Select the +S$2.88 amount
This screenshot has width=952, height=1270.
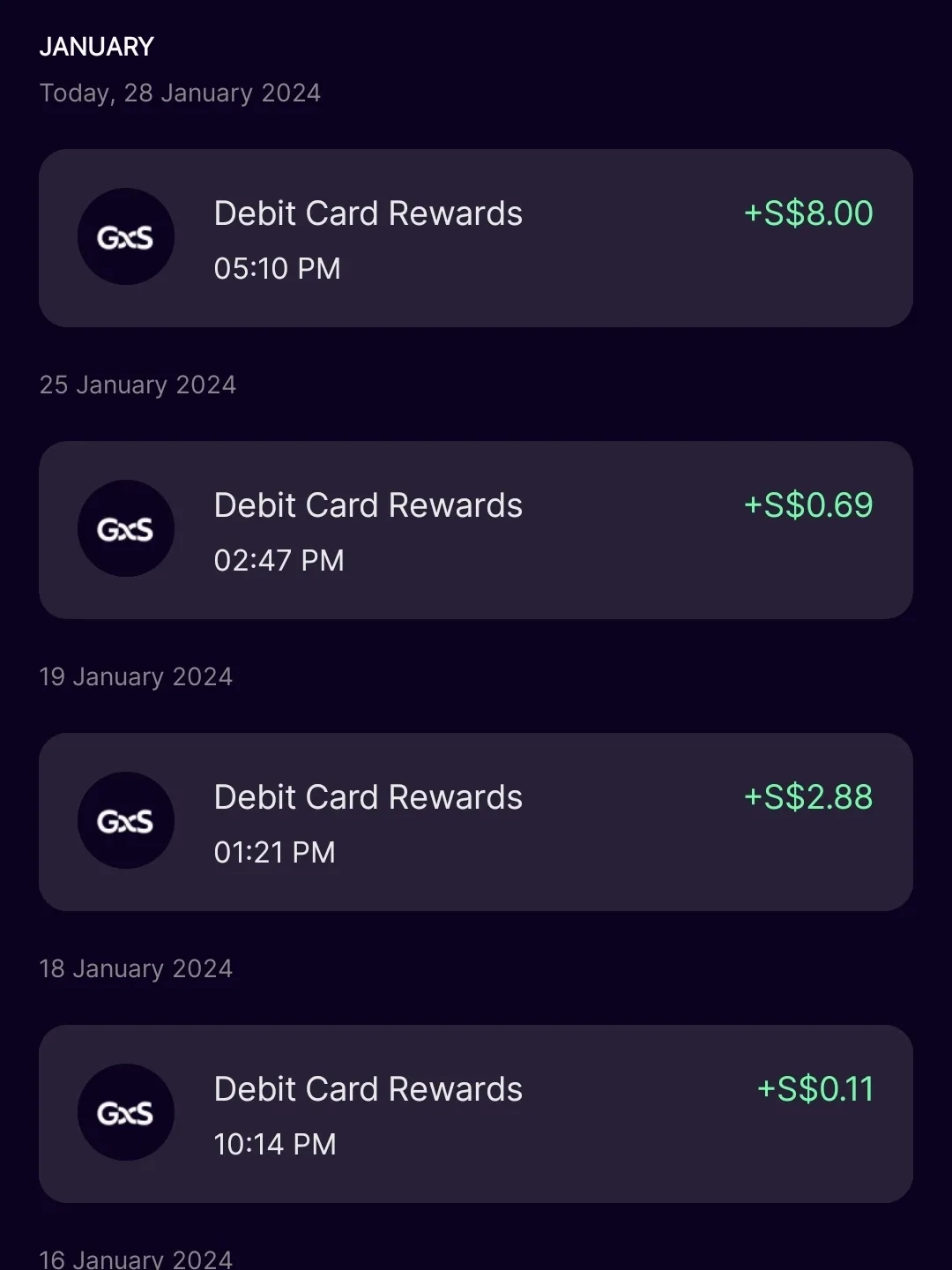pos(808,797)
